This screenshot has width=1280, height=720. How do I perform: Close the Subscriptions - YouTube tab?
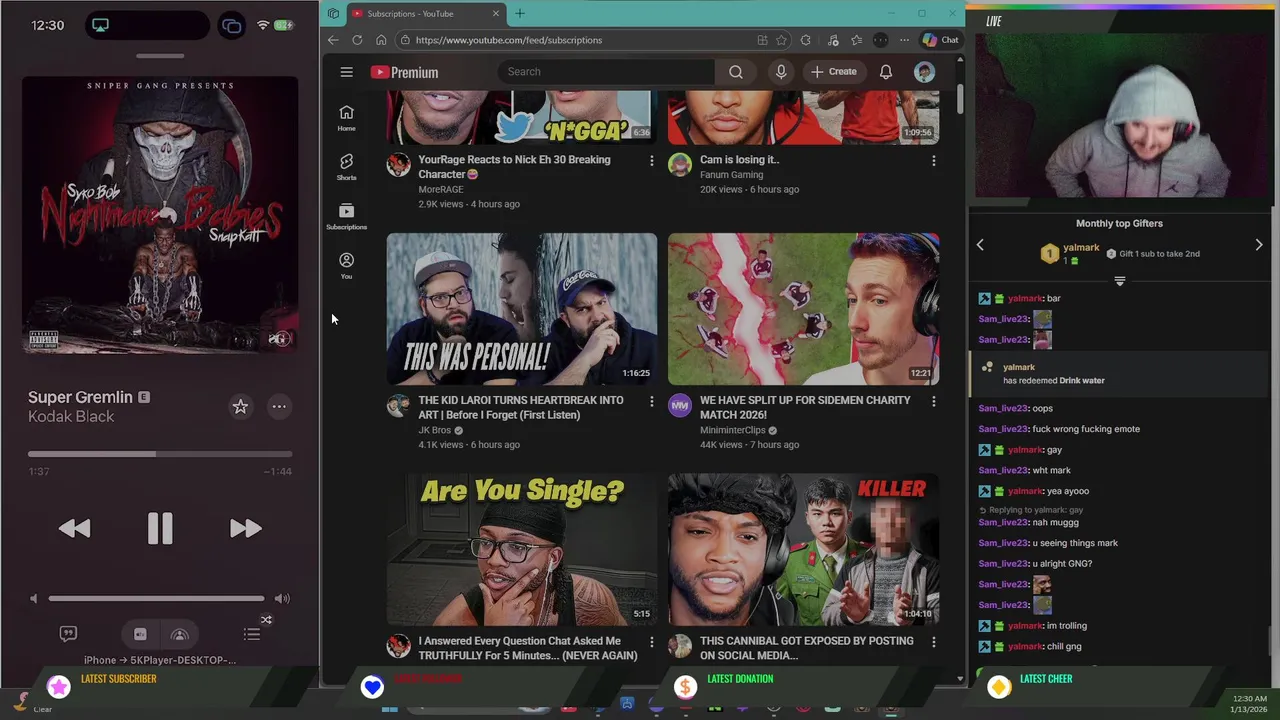[x=496, y=13]
